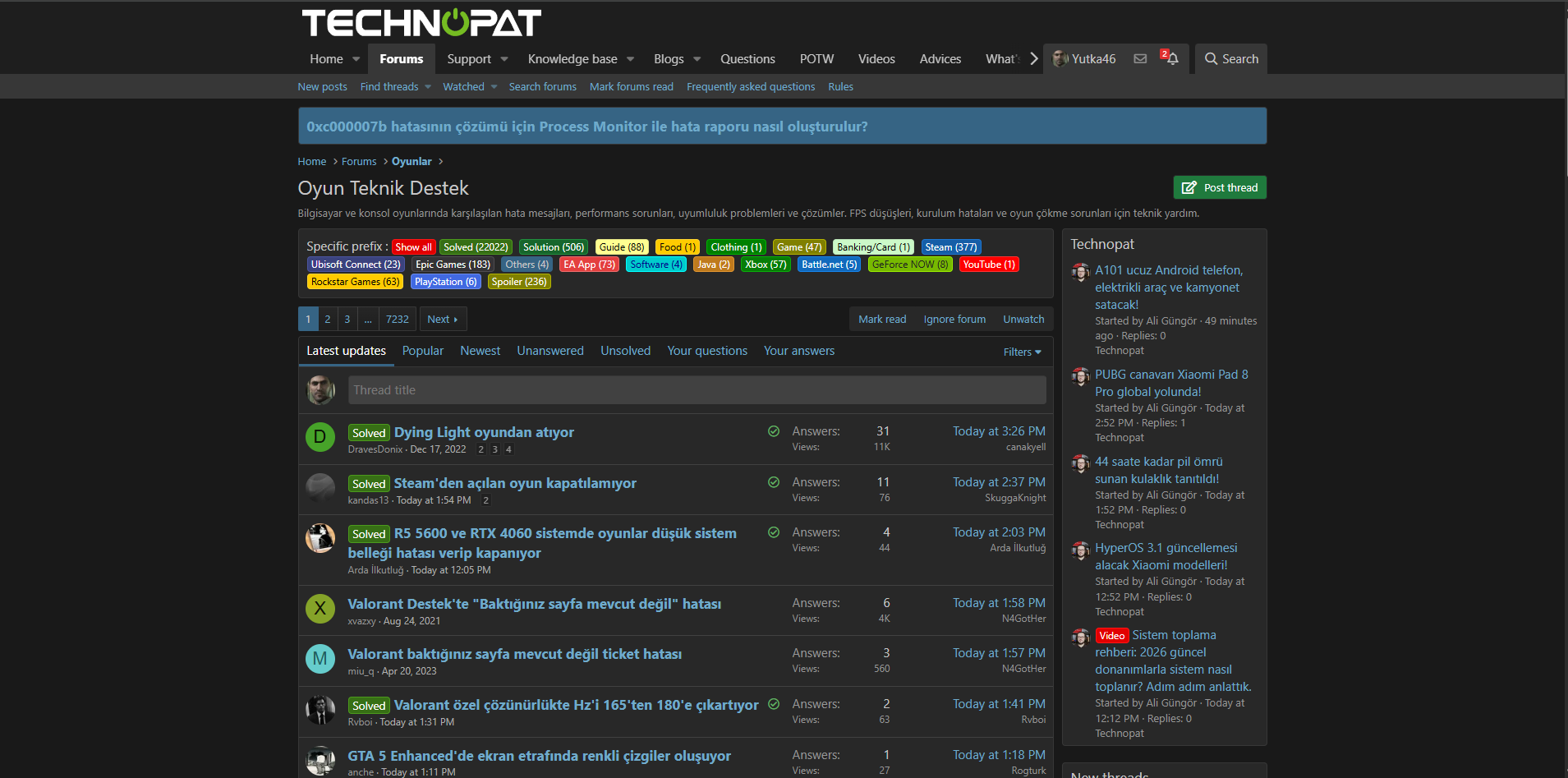Screen dimensions: 1568x778
Task: Open the Technopat logo homepage
Action: click(x=421, y=23)
